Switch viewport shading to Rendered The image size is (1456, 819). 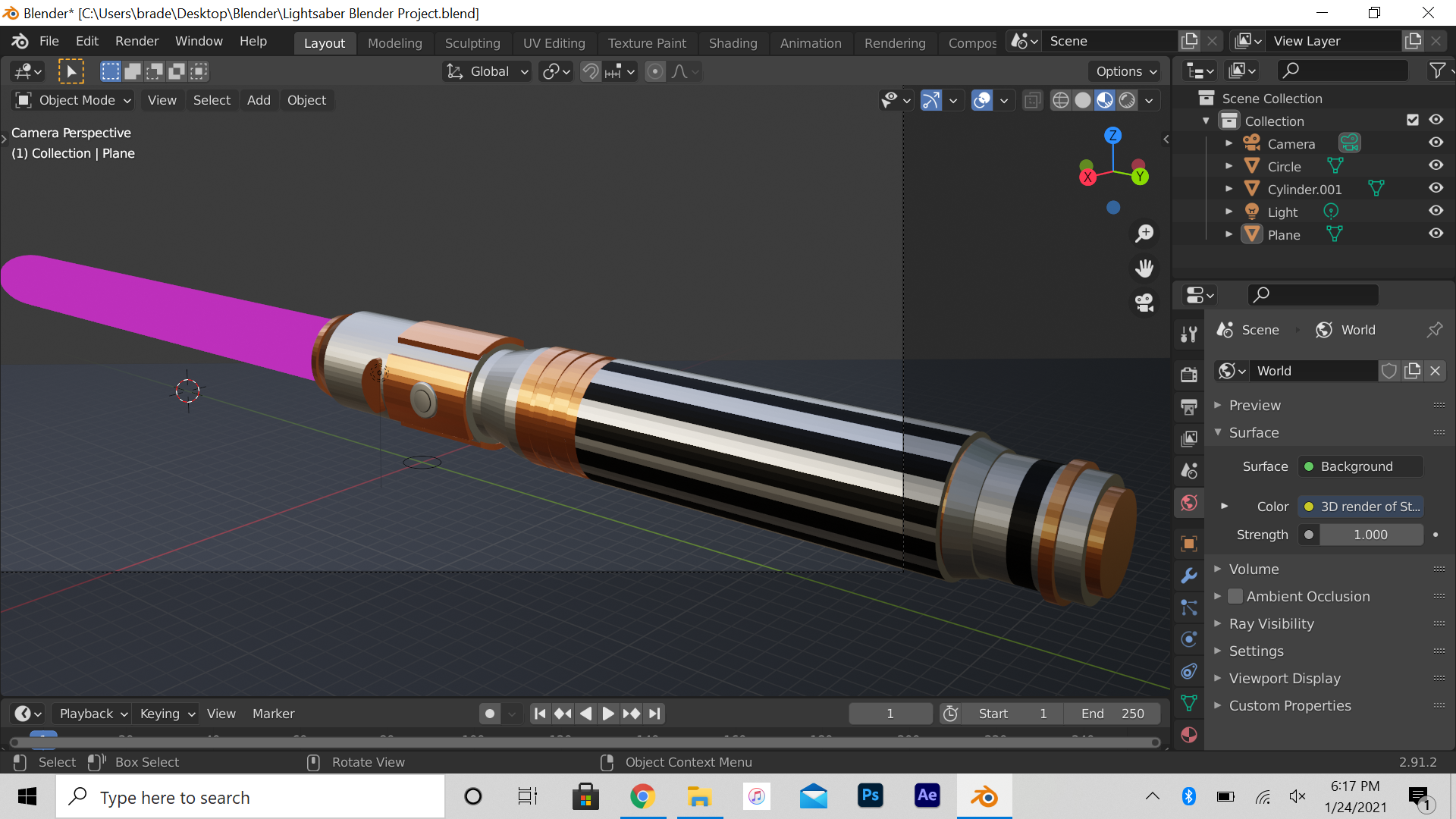(x=1128, y=100)
